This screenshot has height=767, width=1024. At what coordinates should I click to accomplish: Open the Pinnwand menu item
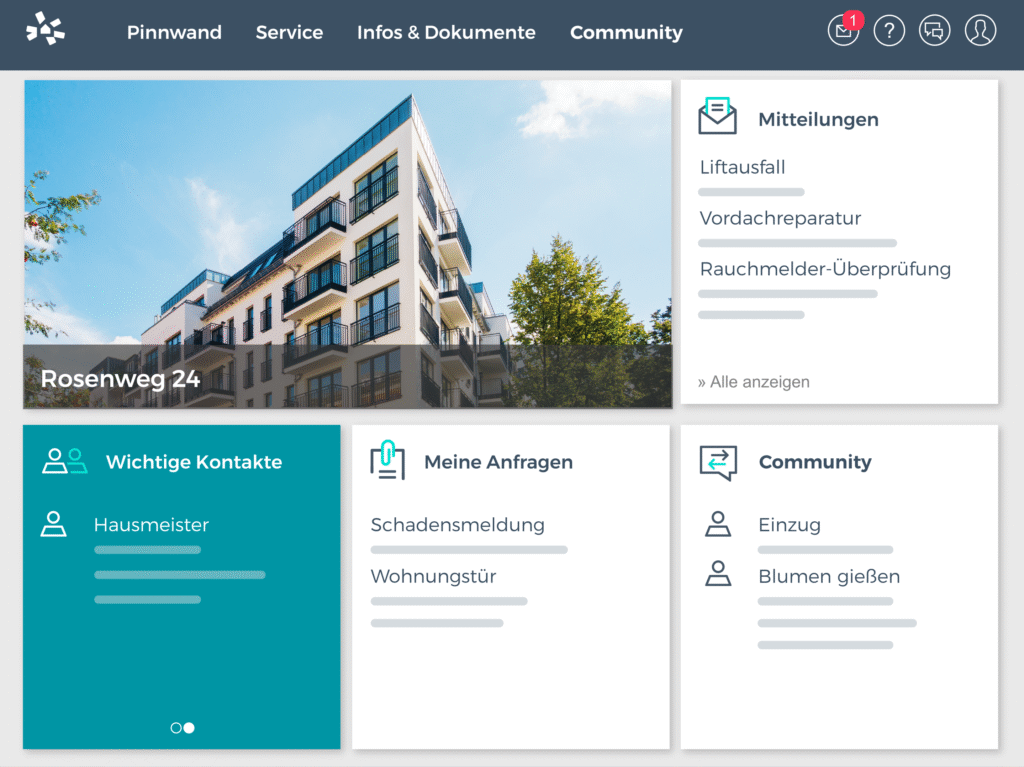point(174,32)
